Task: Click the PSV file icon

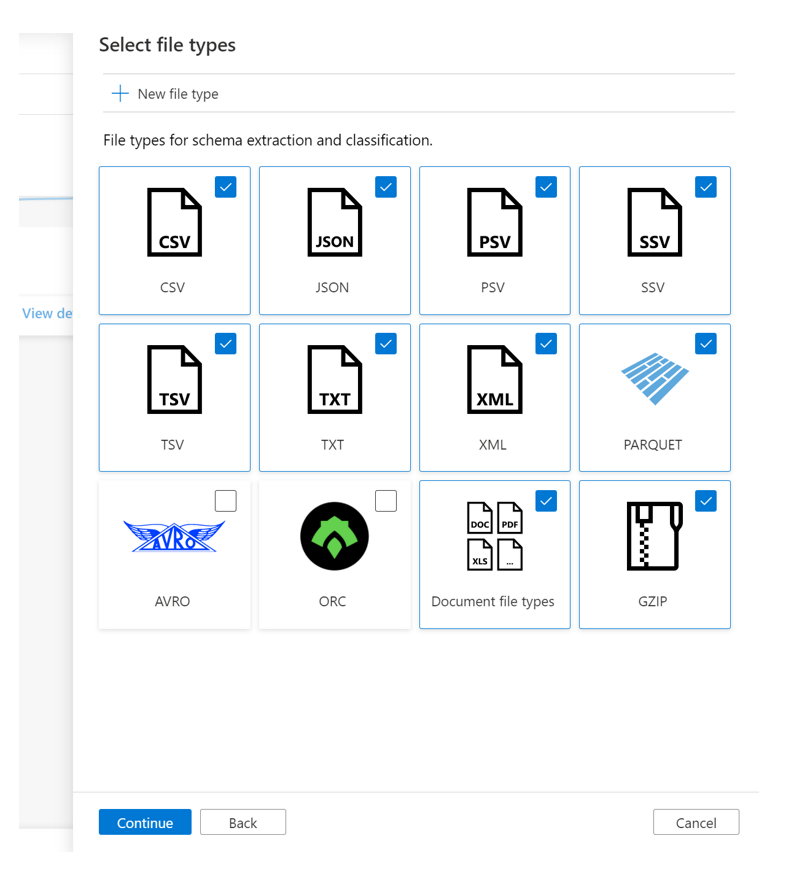Action: [x=494, y=222]
